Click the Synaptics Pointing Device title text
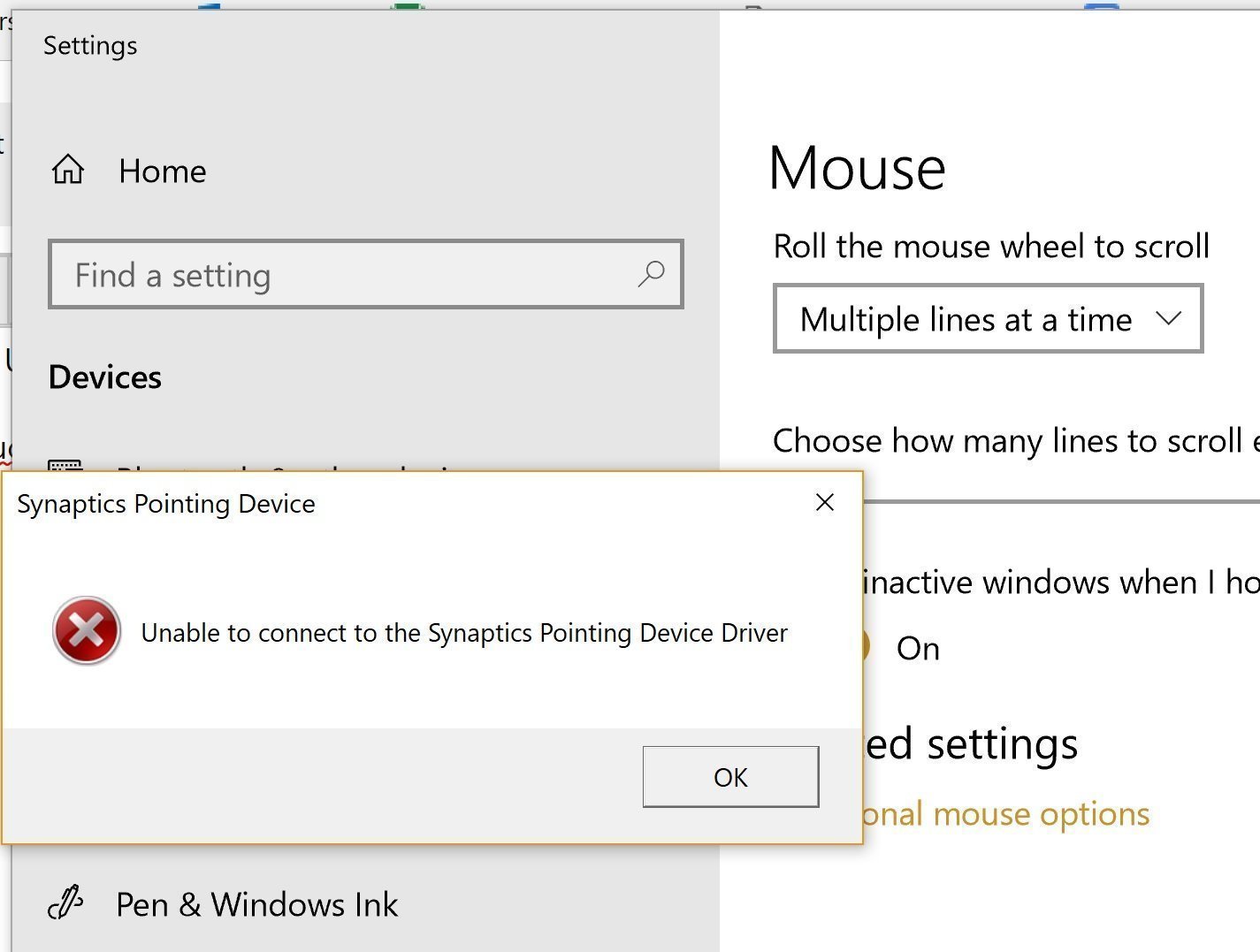The height and width of the screenshot is (952, 1260). [x=166, y=504]
